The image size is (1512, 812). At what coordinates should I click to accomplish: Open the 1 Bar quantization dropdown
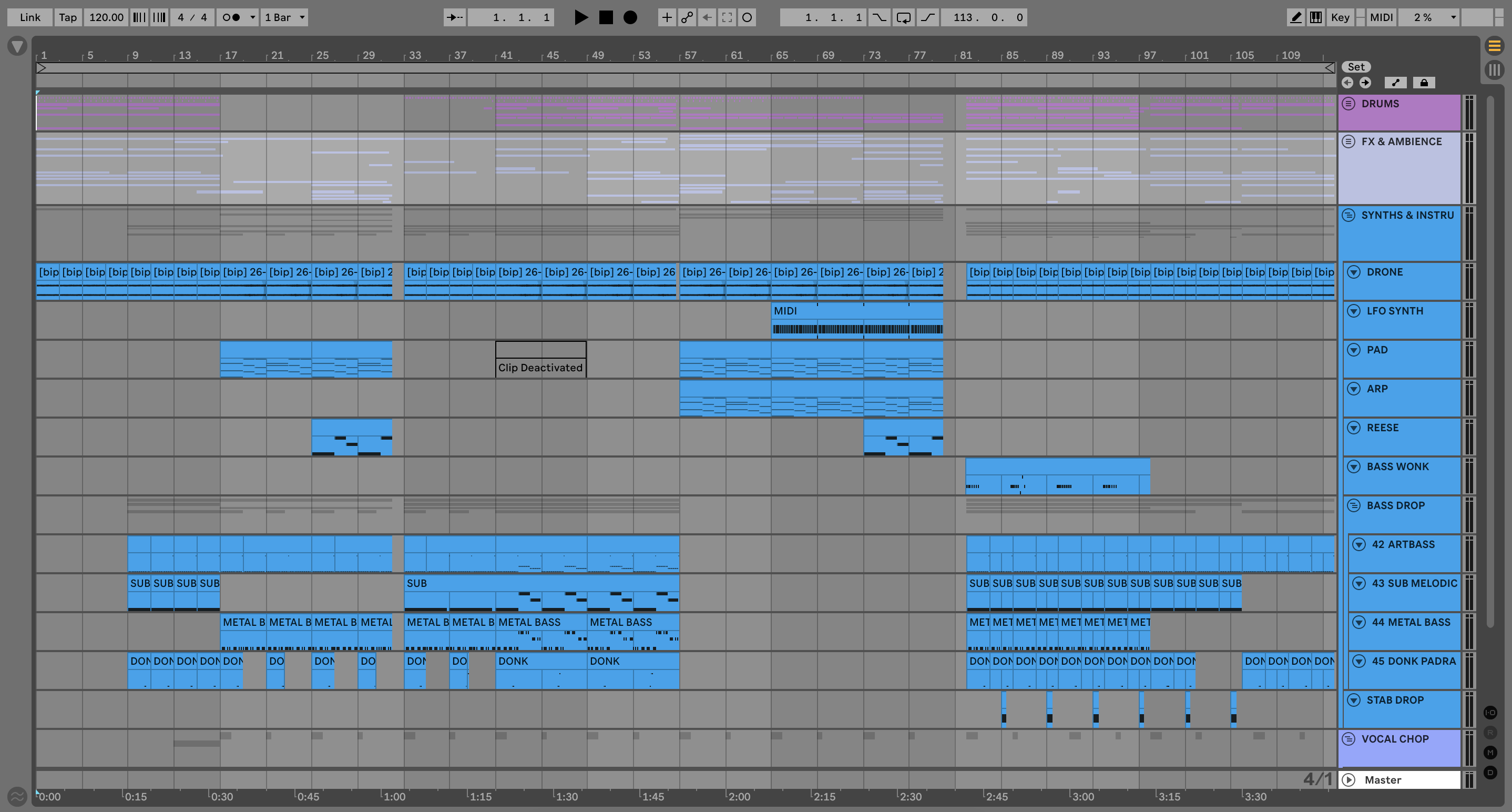[x=284, y=17]
